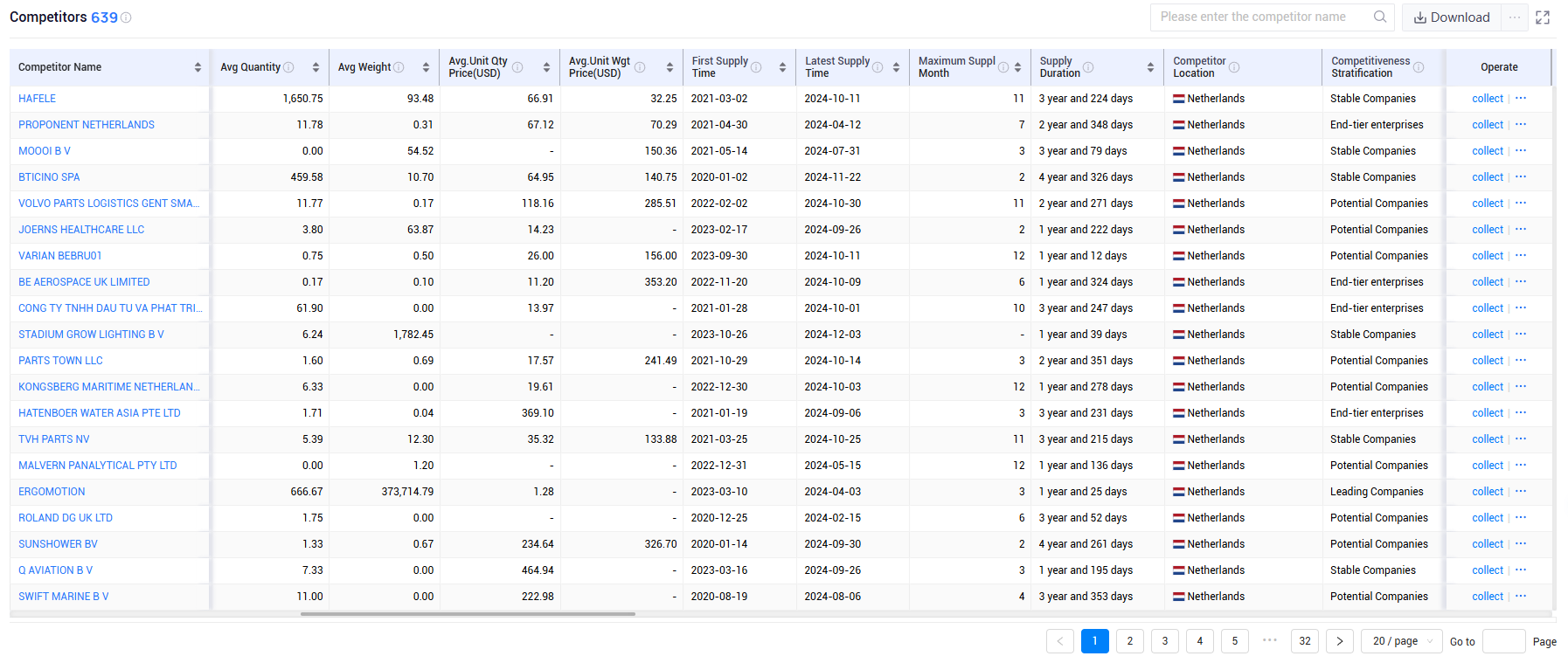Open more actions for SWIFT MARINE B V row

[x=1521, y=596]
